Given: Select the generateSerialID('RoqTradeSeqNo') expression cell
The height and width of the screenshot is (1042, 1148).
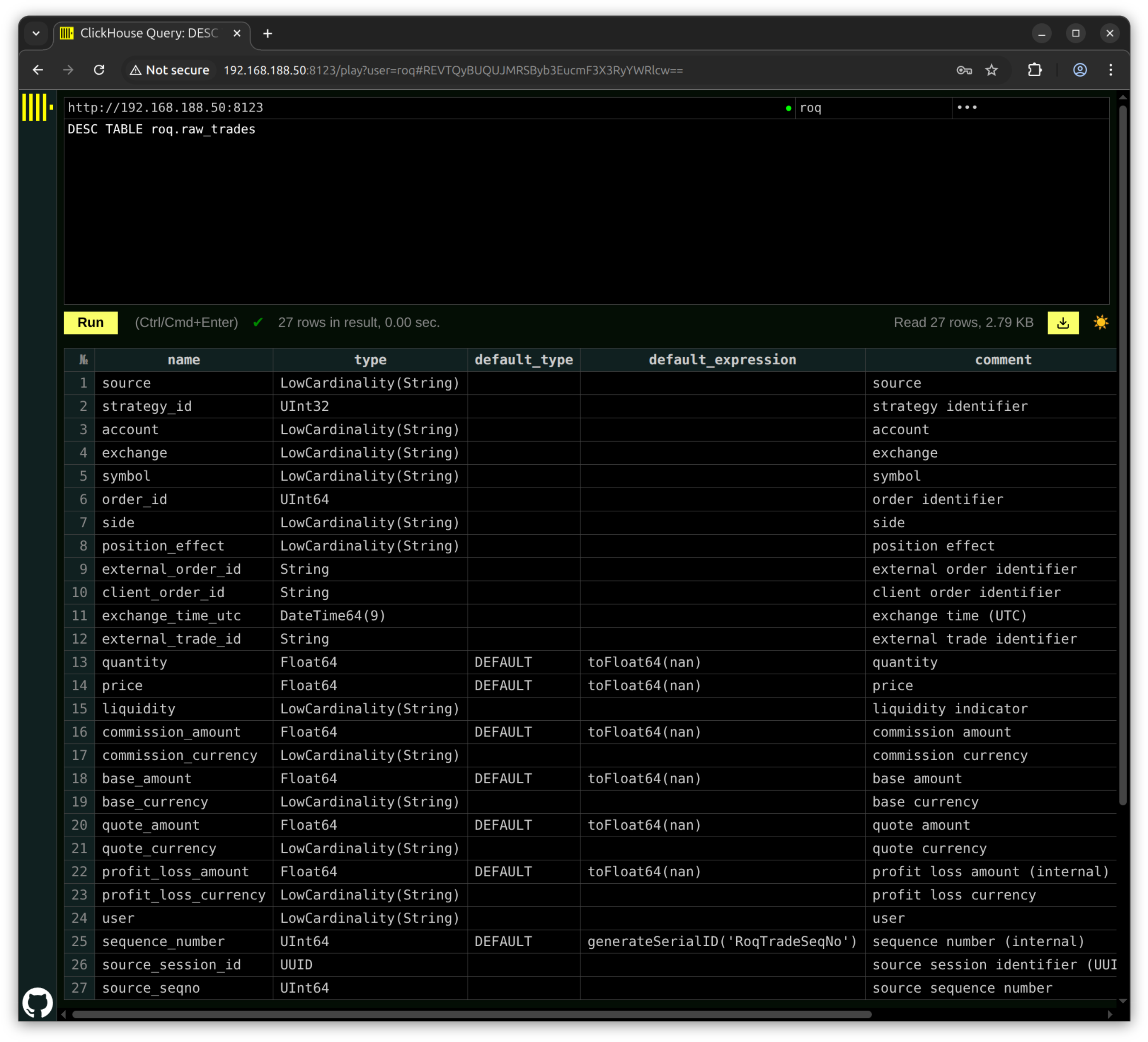Looking at the screenshot, I should 723,941.
